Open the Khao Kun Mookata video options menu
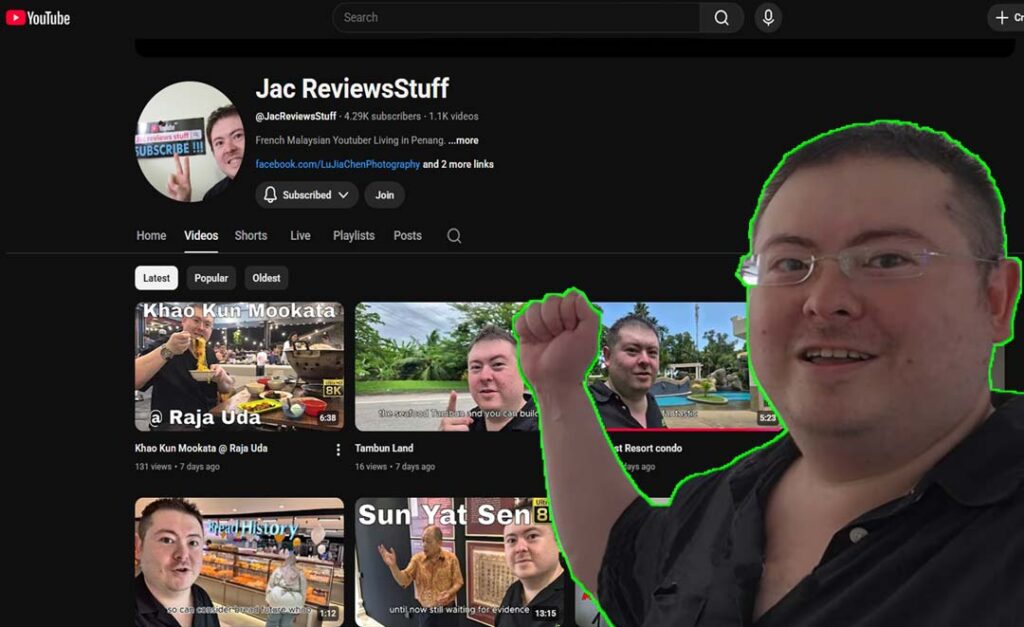 [338, 449]
